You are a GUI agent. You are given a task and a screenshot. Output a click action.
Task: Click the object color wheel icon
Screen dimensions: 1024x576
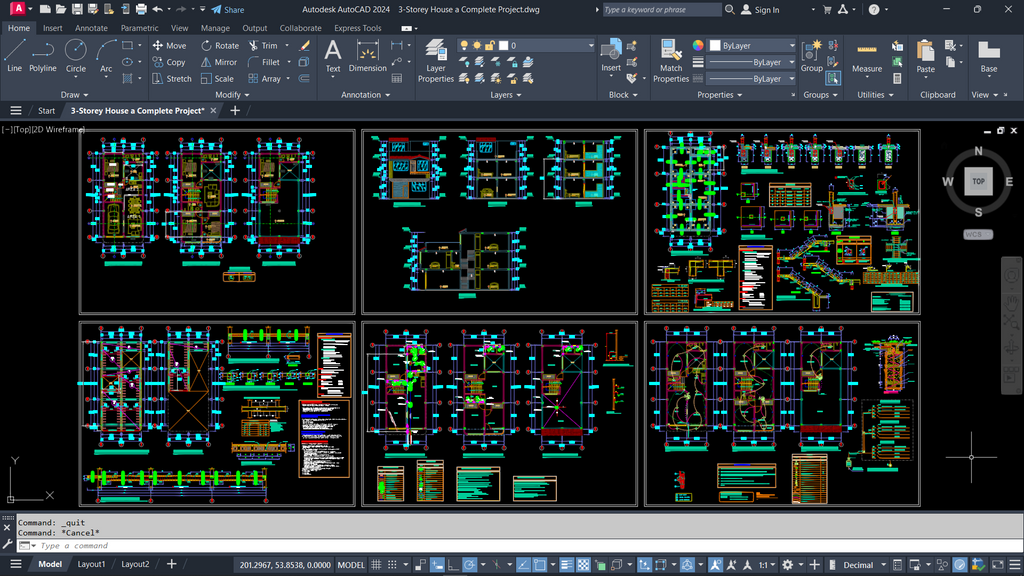click(x=698, y=45)
